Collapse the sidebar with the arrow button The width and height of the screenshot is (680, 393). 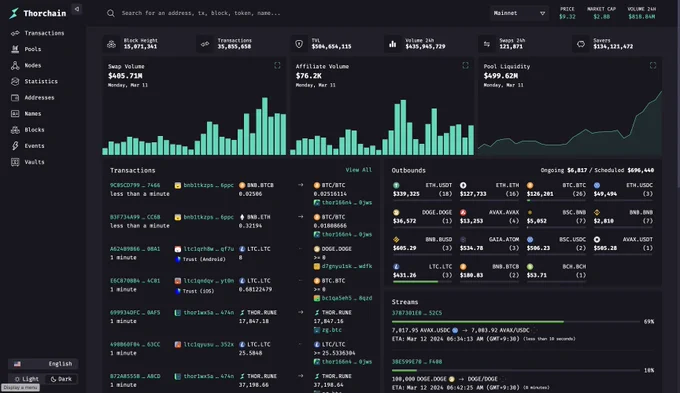click(77, 9)
